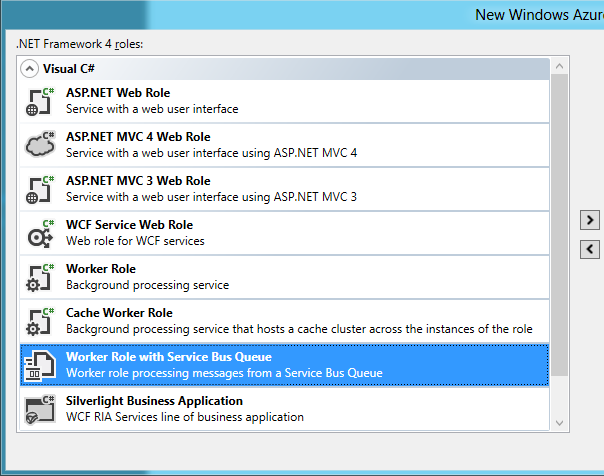This screenshot has width=604, height=476.
Task: Select ASP.NET Web Role title text
Action: pyautogui.click(x=118, y=93)
